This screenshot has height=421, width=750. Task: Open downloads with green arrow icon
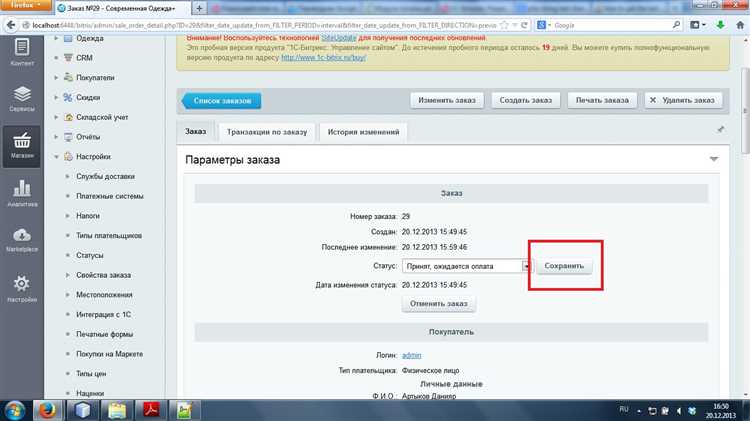pyautogui.click(x=720, y=25)
